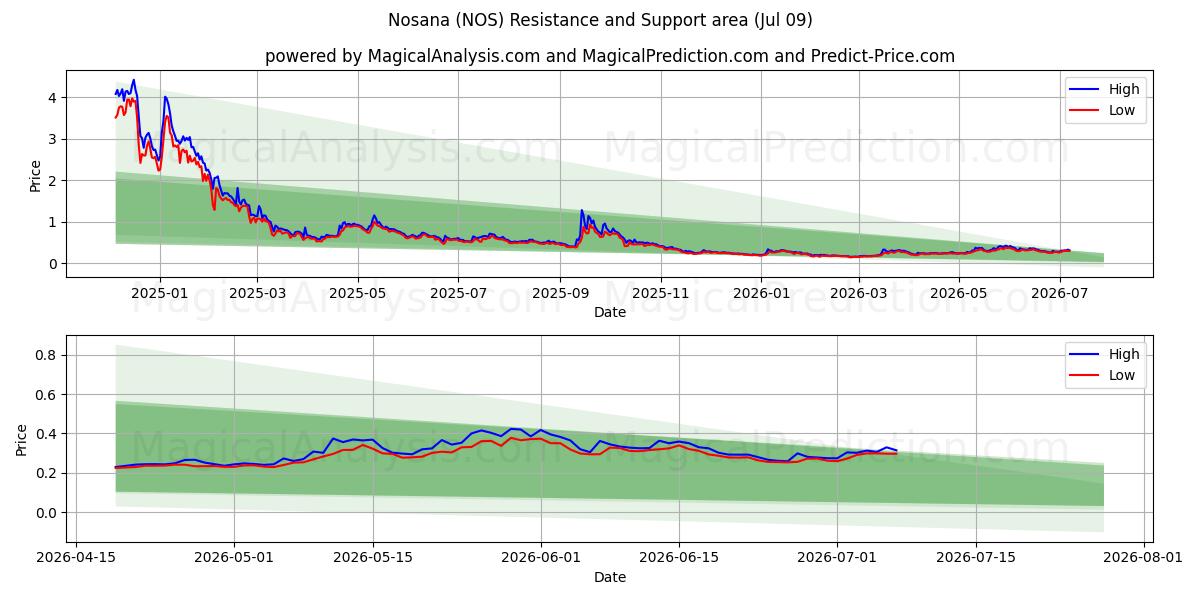The width and height of the screenshot is (1200, 600).
Task: Click the '4' y-axis tick on the top chart
Action: point(51,97)
